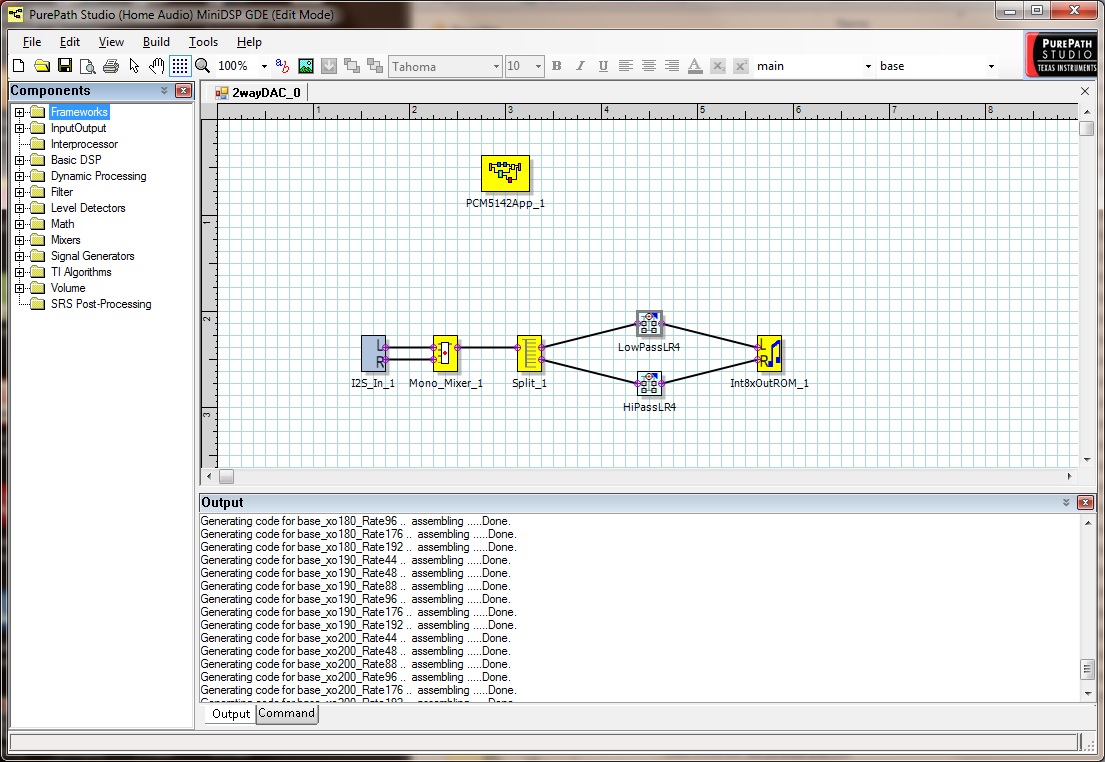
Task: Close the Components panel
Action: pos(183,90)
